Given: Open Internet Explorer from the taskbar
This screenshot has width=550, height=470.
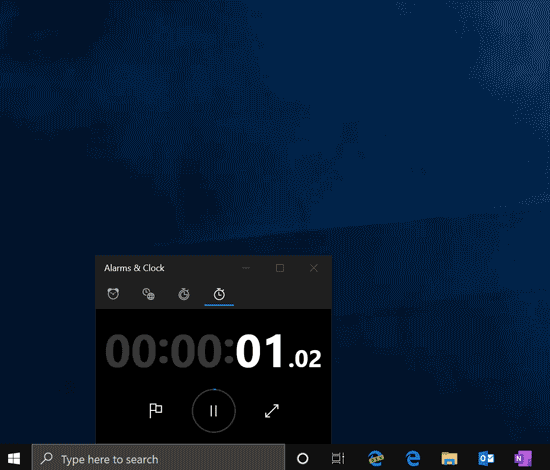Looking at the screenshot, I should point(376,458).
